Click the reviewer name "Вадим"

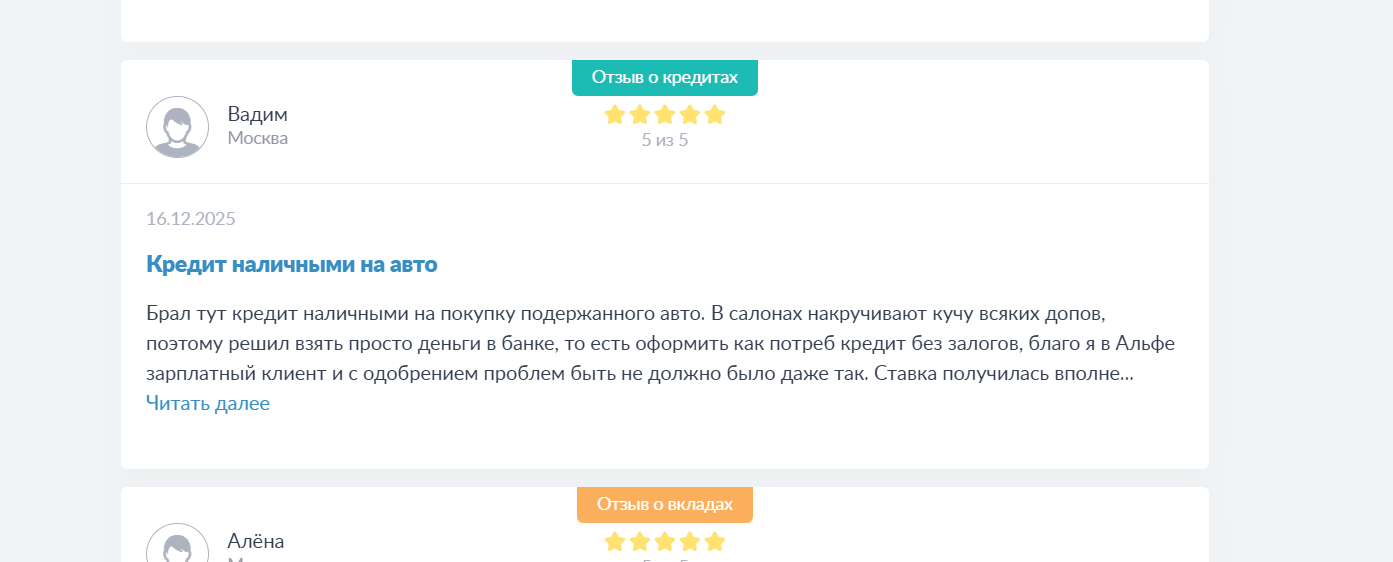257,114
